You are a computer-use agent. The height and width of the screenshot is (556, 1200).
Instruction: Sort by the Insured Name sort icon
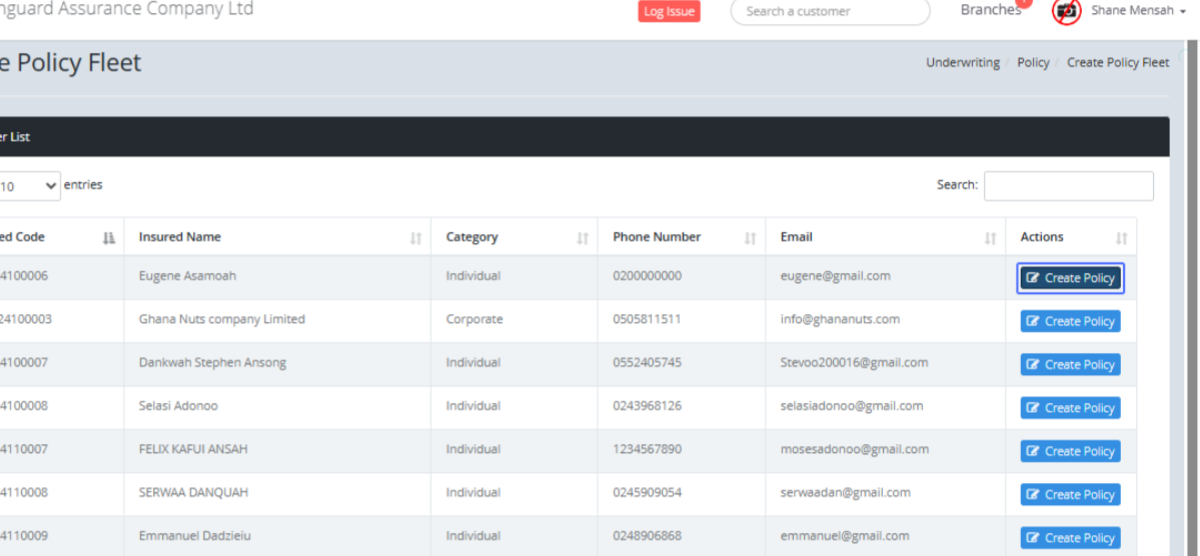415,238
